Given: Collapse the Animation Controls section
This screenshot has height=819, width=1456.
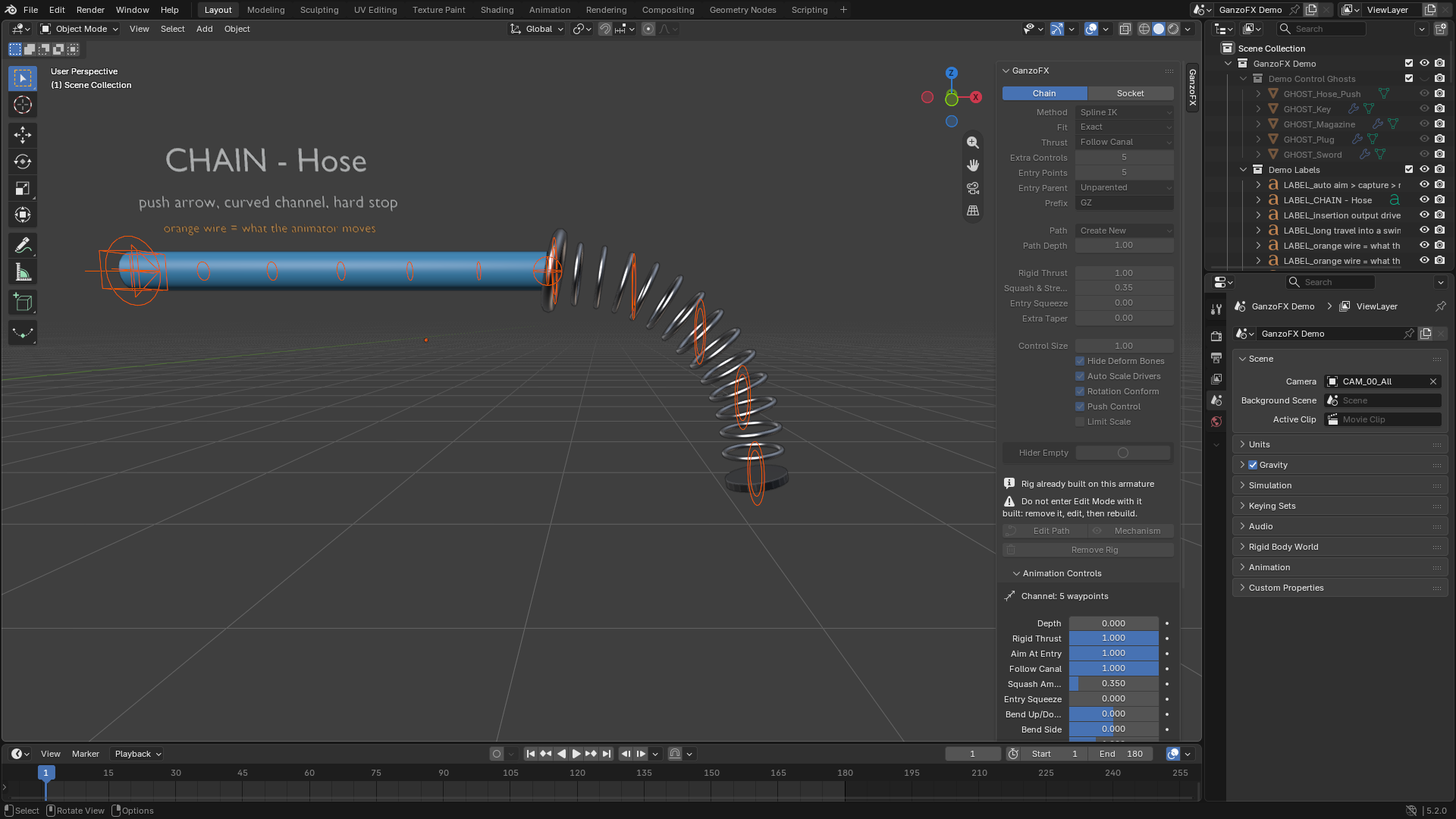Looking at the screenshot, I should coord(1062,573).
